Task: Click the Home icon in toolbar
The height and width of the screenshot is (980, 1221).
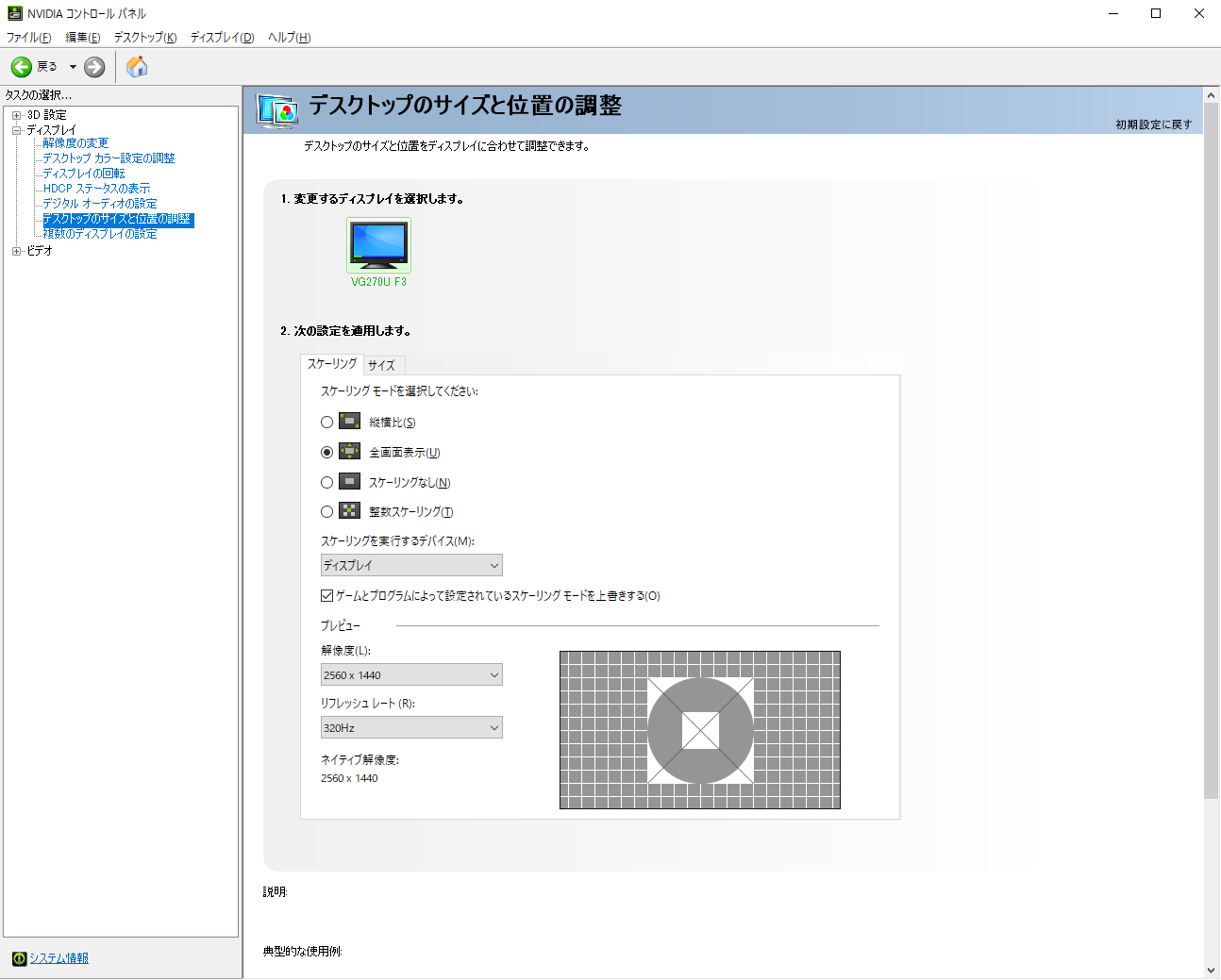Action: click(x=137, y=67)
